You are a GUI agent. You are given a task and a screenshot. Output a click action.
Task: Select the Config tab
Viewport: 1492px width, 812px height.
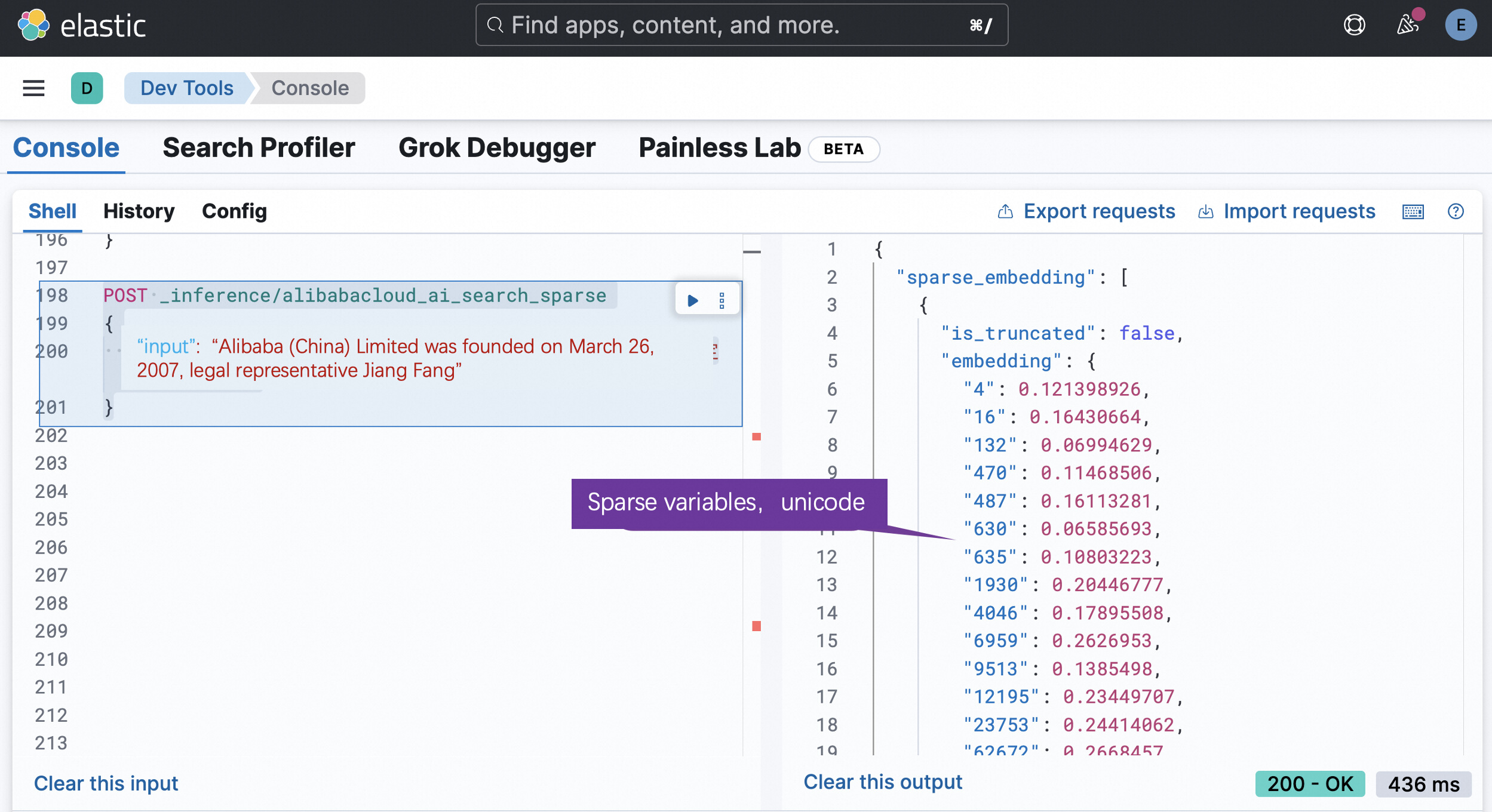point(234,211)
